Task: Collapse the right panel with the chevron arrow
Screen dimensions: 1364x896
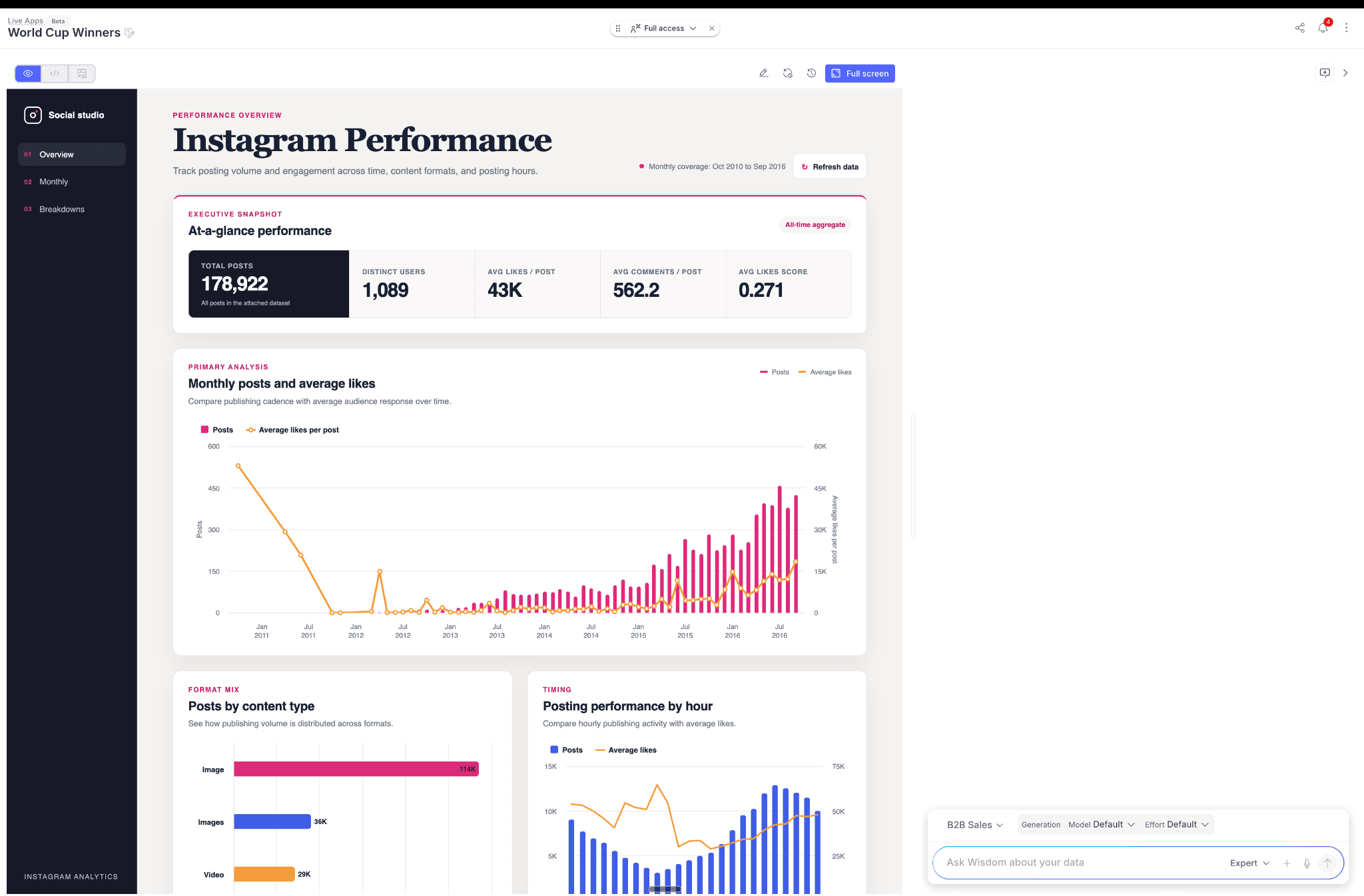Action: click(x=1345, y=73)
